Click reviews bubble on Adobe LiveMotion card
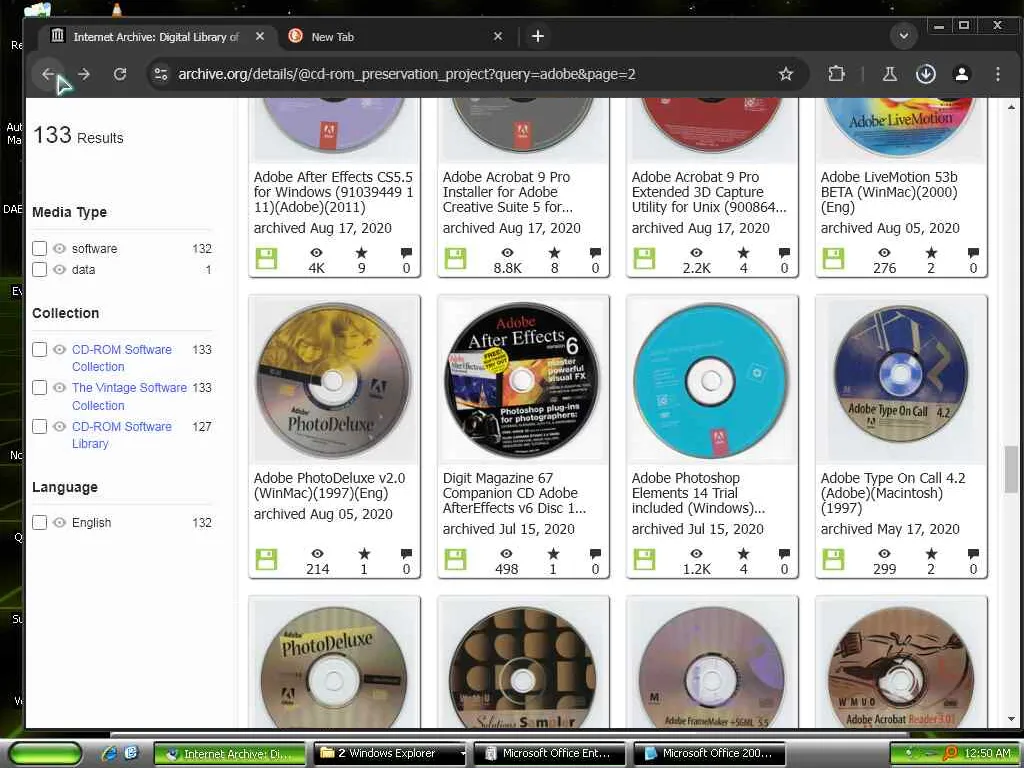The image size is (1024, 768). [973, 253]
